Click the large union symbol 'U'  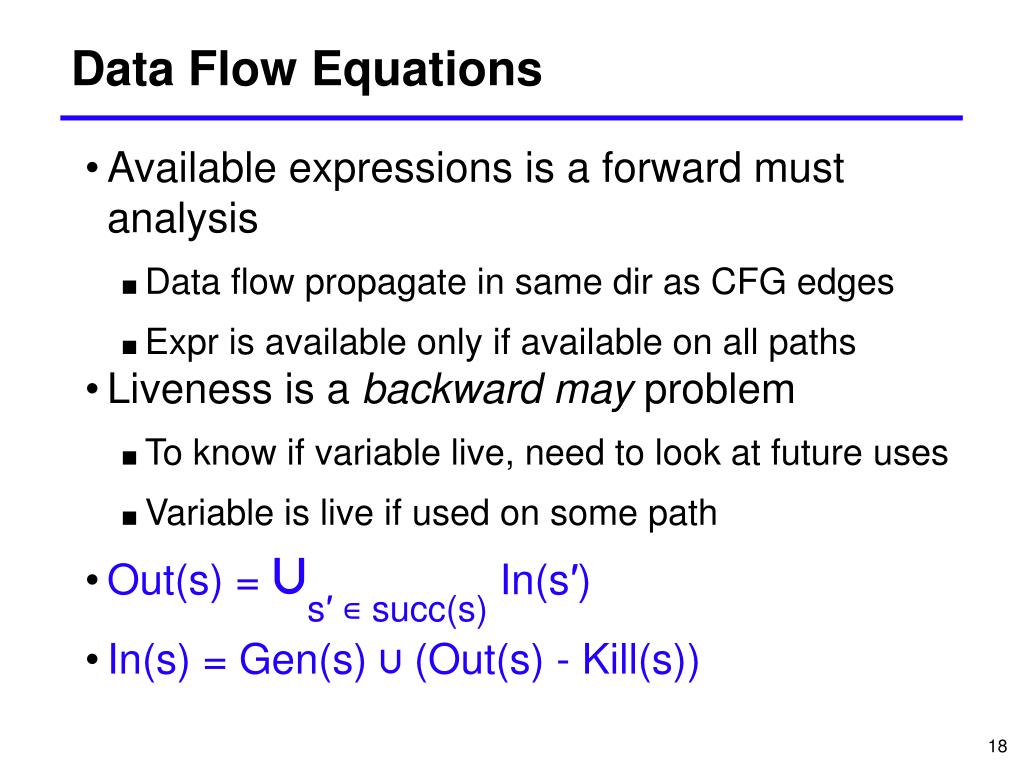coord(289,576)
